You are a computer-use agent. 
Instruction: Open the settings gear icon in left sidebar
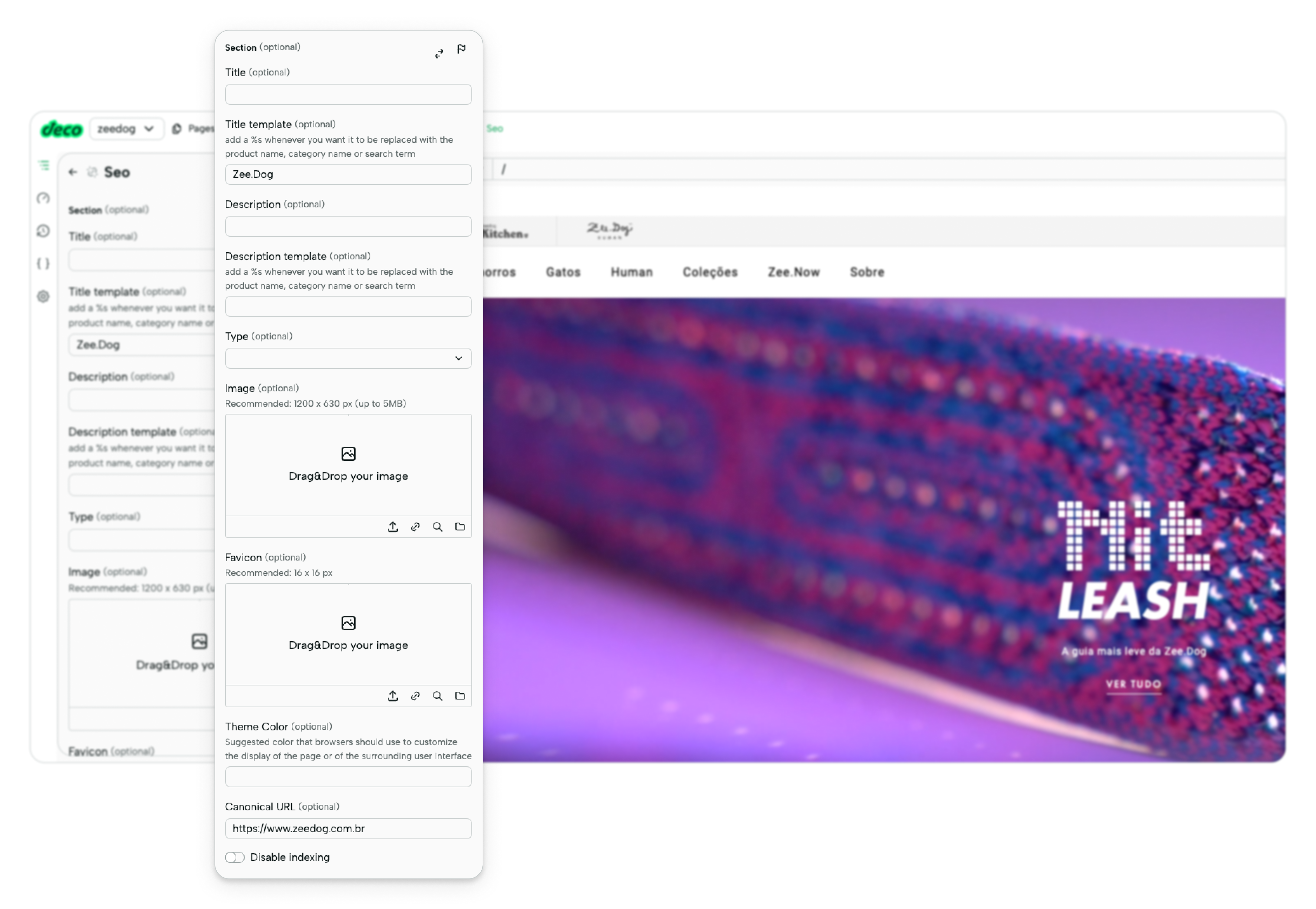43,296
